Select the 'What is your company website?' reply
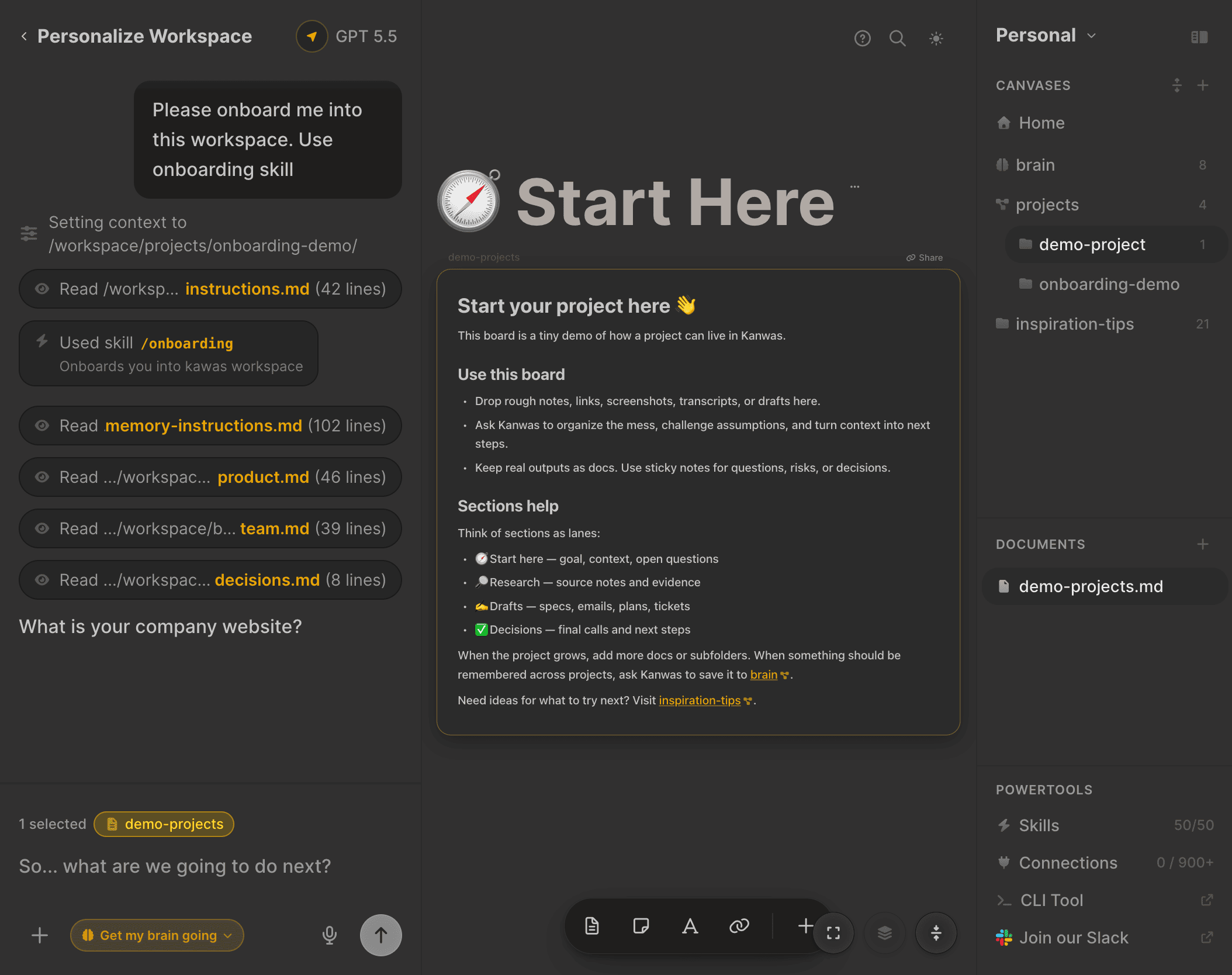 point(161,627)
